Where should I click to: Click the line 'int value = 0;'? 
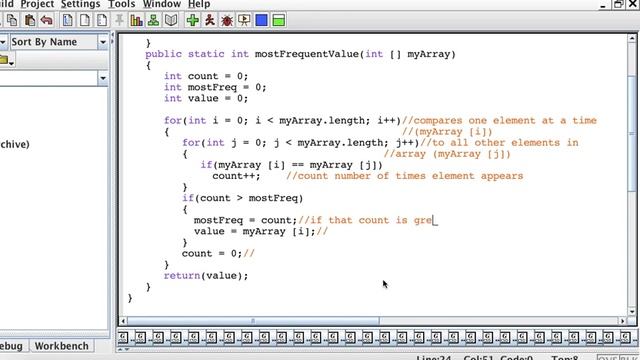206,98
